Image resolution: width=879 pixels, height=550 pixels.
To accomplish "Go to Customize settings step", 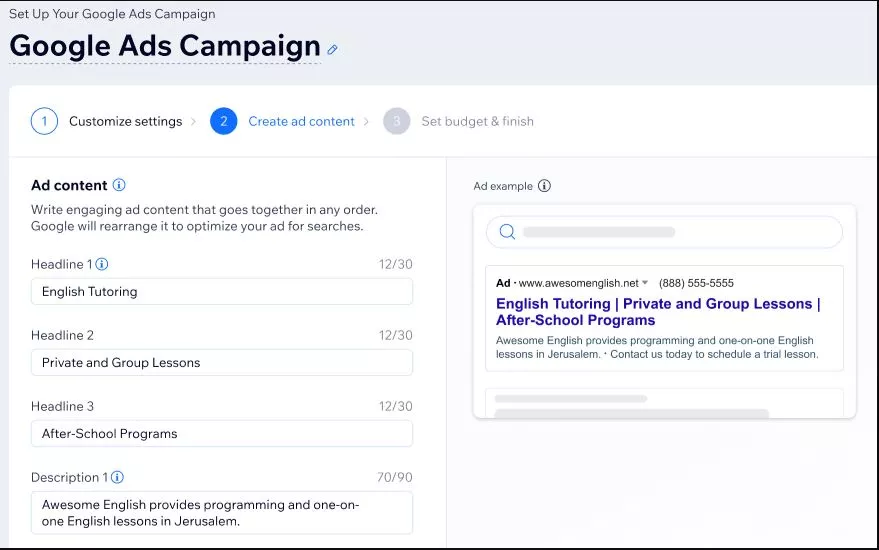I will [x=126, y=122].
